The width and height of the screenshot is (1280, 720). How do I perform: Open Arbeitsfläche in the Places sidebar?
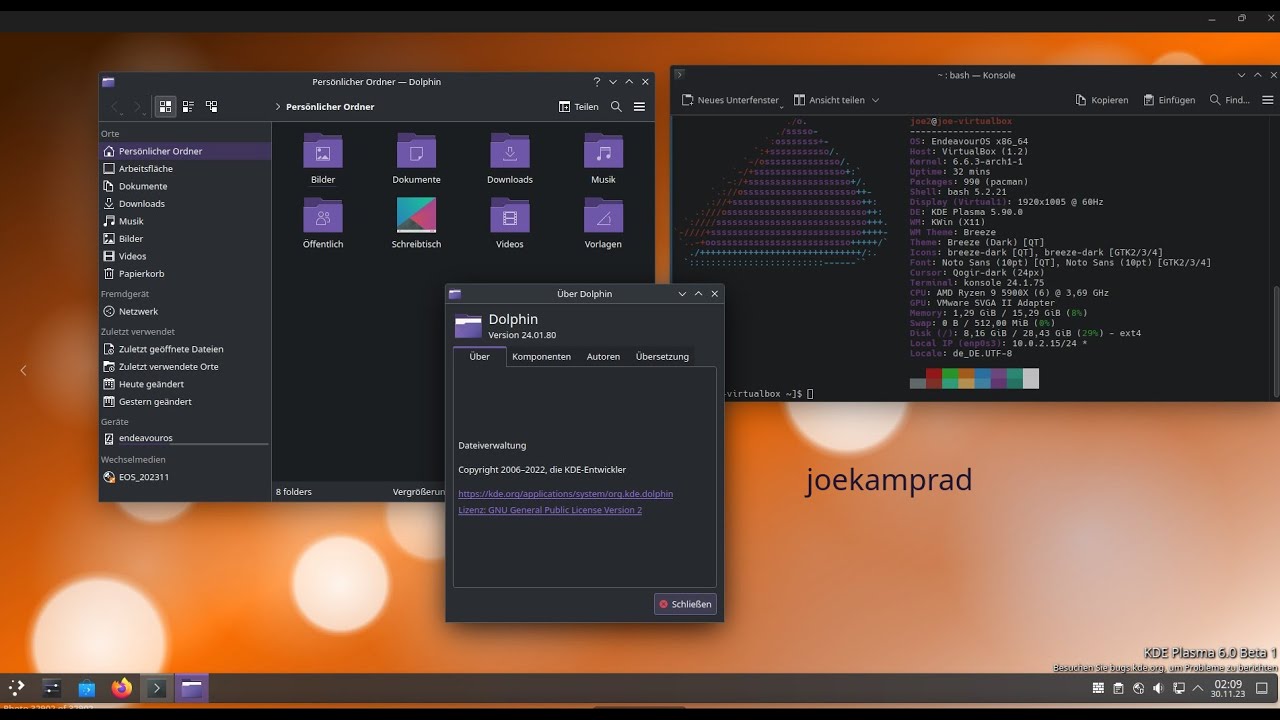tap(185, 169)
